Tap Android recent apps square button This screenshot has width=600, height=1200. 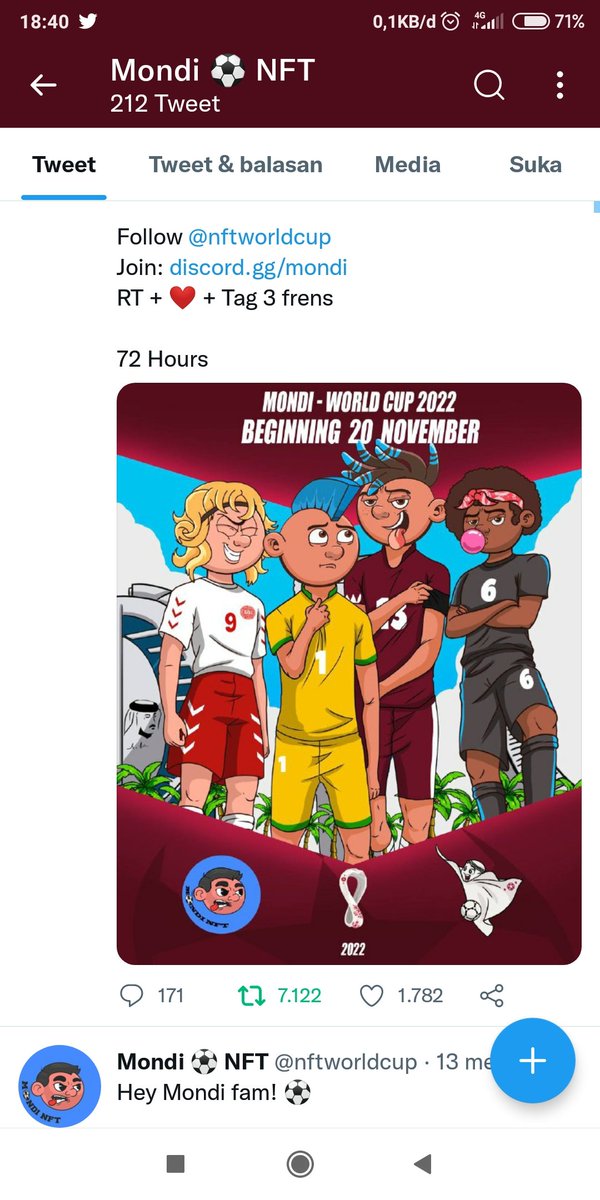(x=175, y=1163)
